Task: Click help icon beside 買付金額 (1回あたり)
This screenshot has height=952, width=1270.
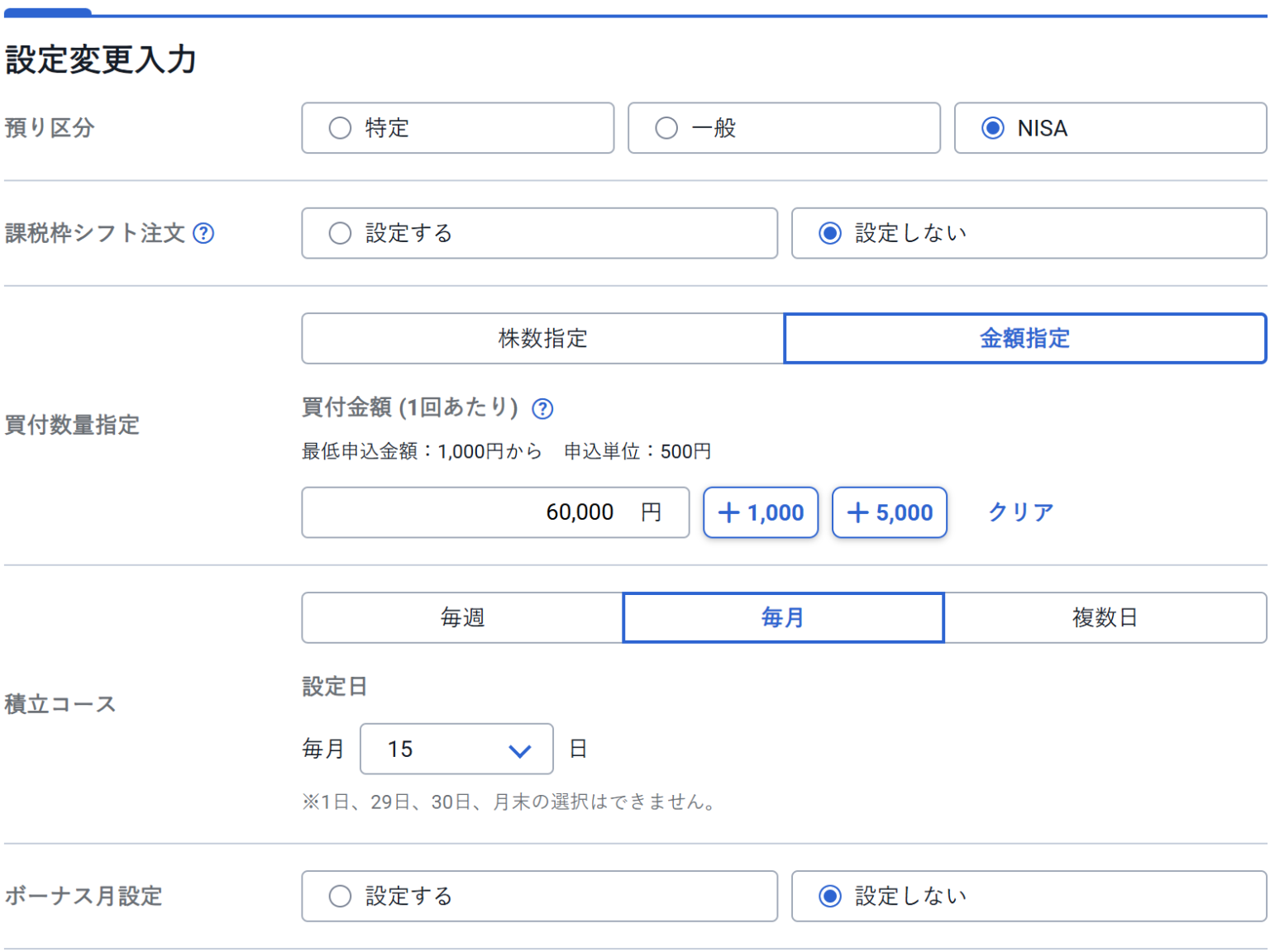Action: point(542,408)
